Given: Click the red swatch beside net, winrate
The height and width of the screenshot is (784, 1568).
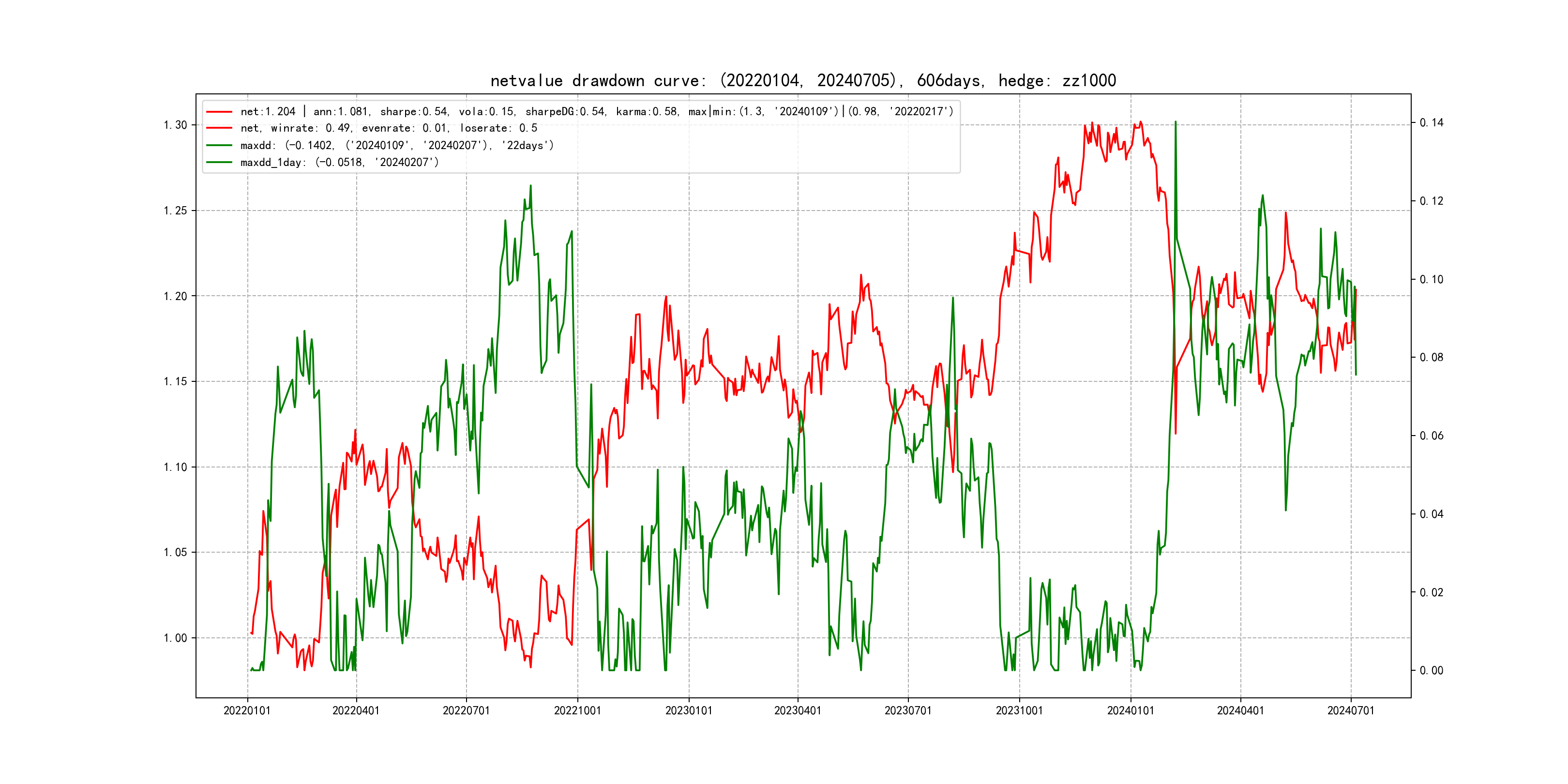Looking at the screenshot, I should tap(219, 128).
